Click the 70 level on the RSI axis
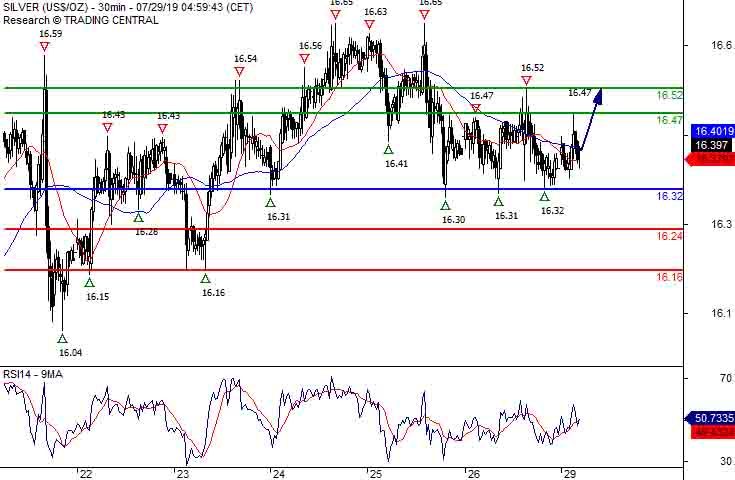 point(727,378)
